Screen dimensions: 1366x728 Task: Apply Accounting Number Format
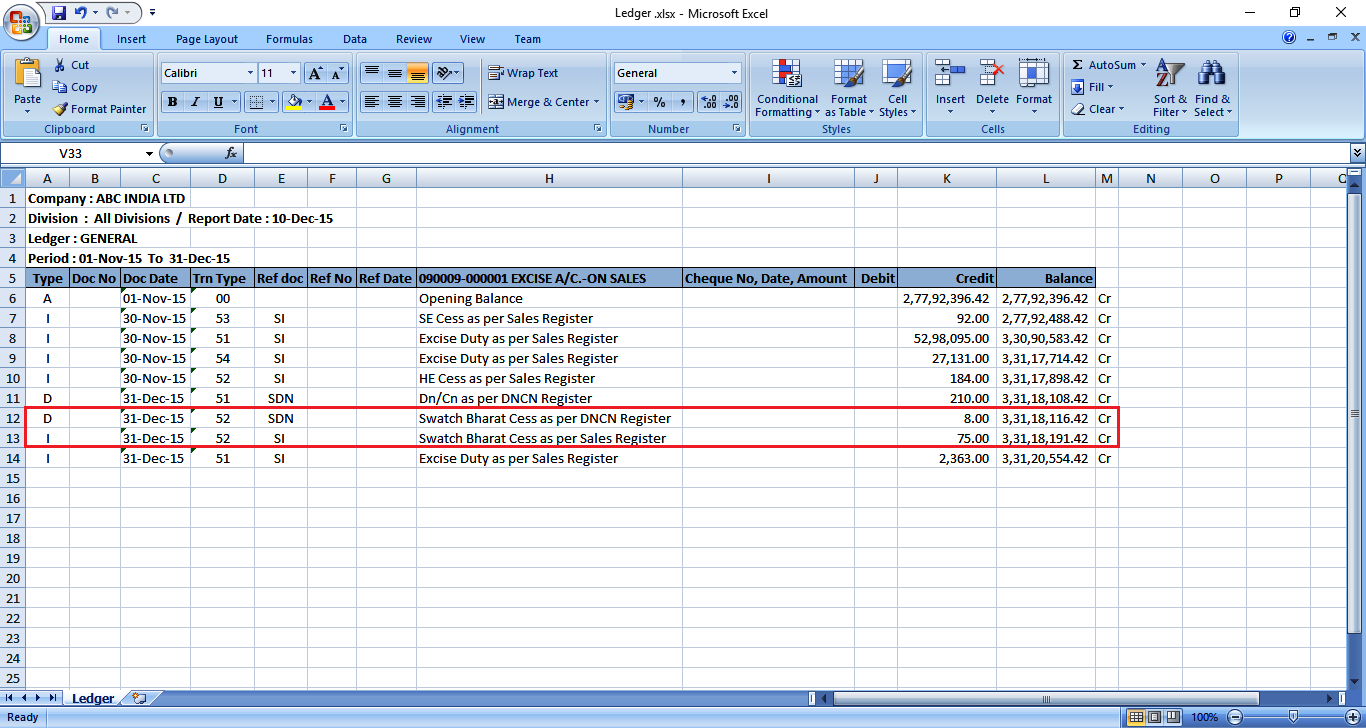point(625,102)
